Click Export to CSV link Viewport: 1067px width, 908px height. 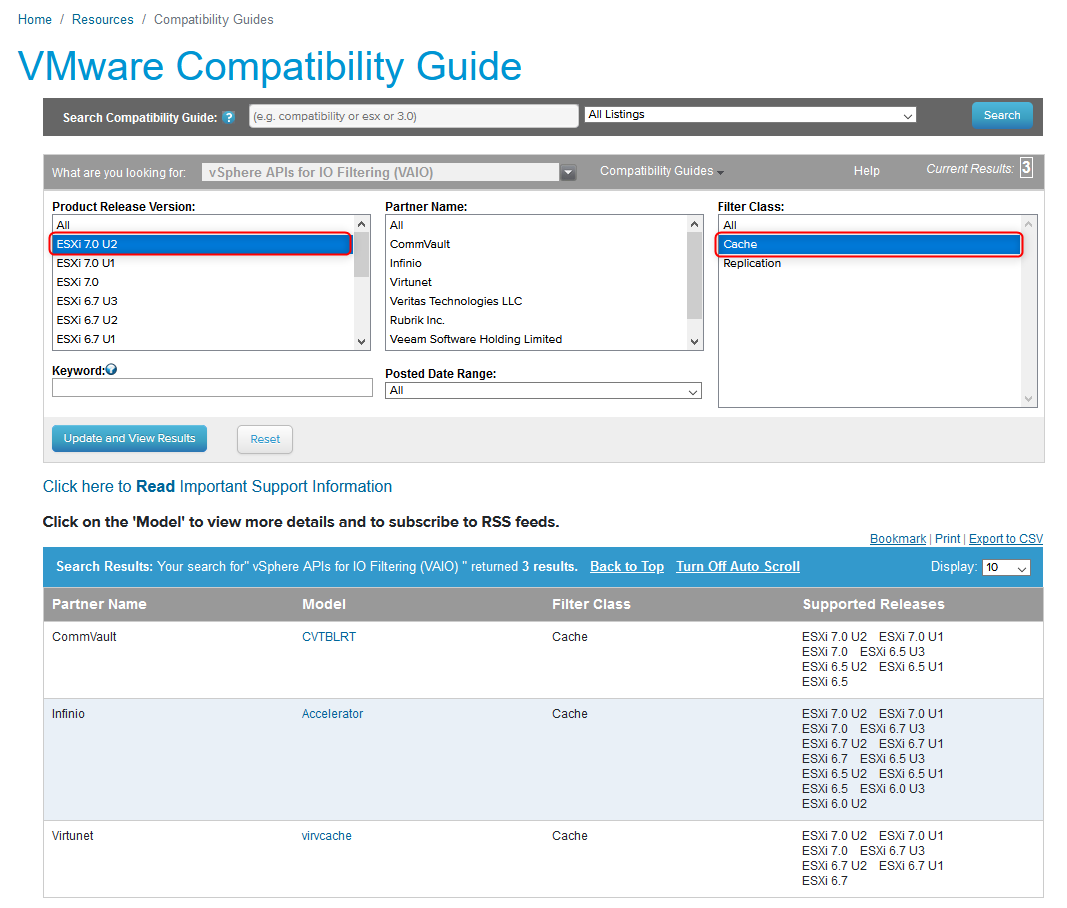[1006, 538]
